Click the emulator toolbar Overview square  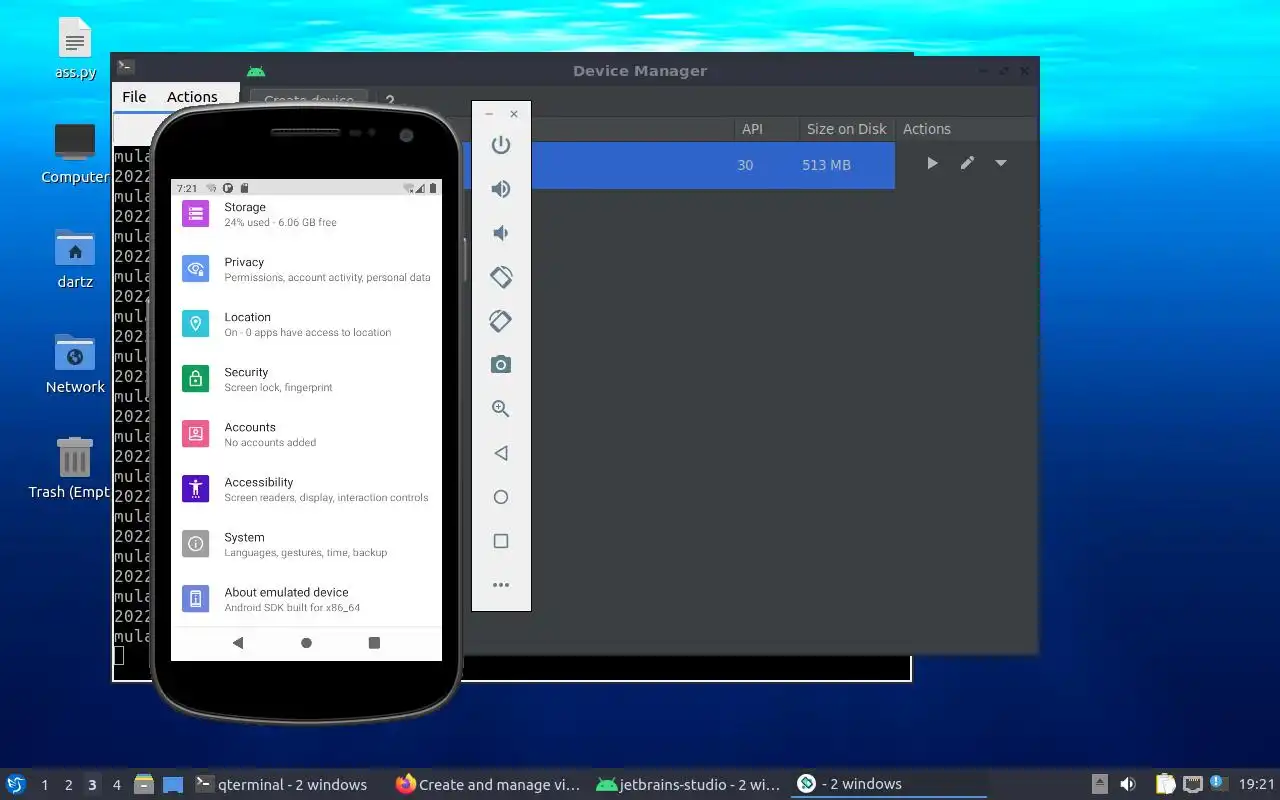tap(501, 541)
